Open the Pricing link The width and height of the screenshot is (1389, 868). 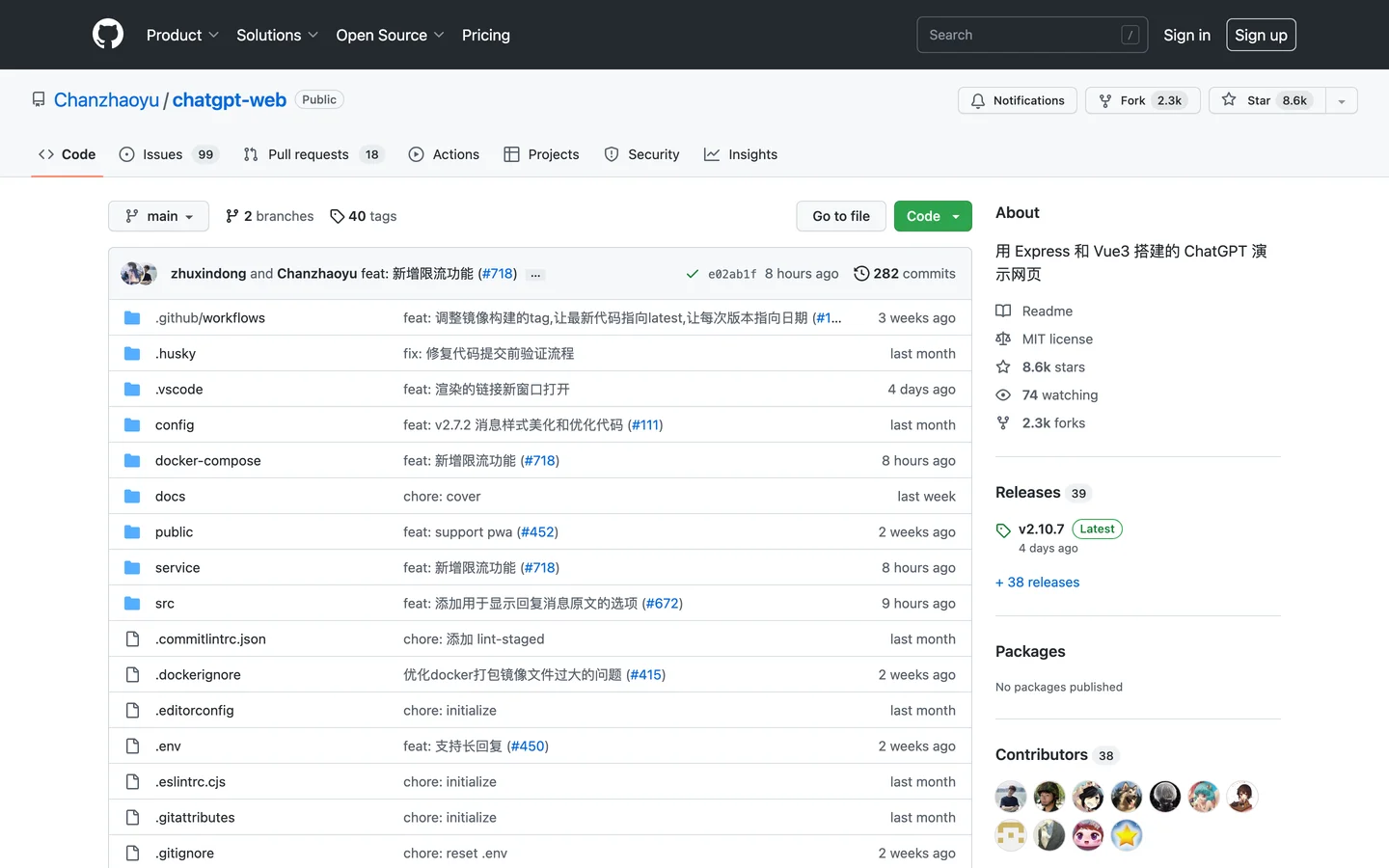486,35
